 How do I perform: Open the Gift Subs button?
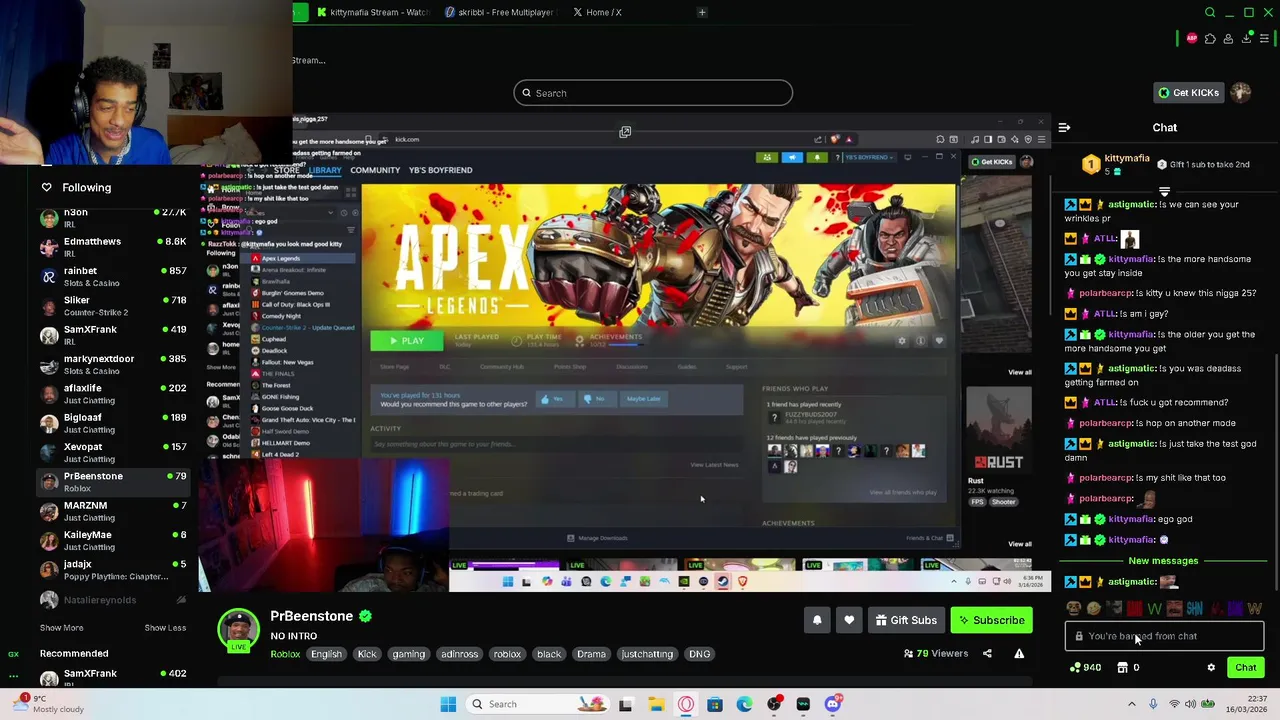click(906, 620)
